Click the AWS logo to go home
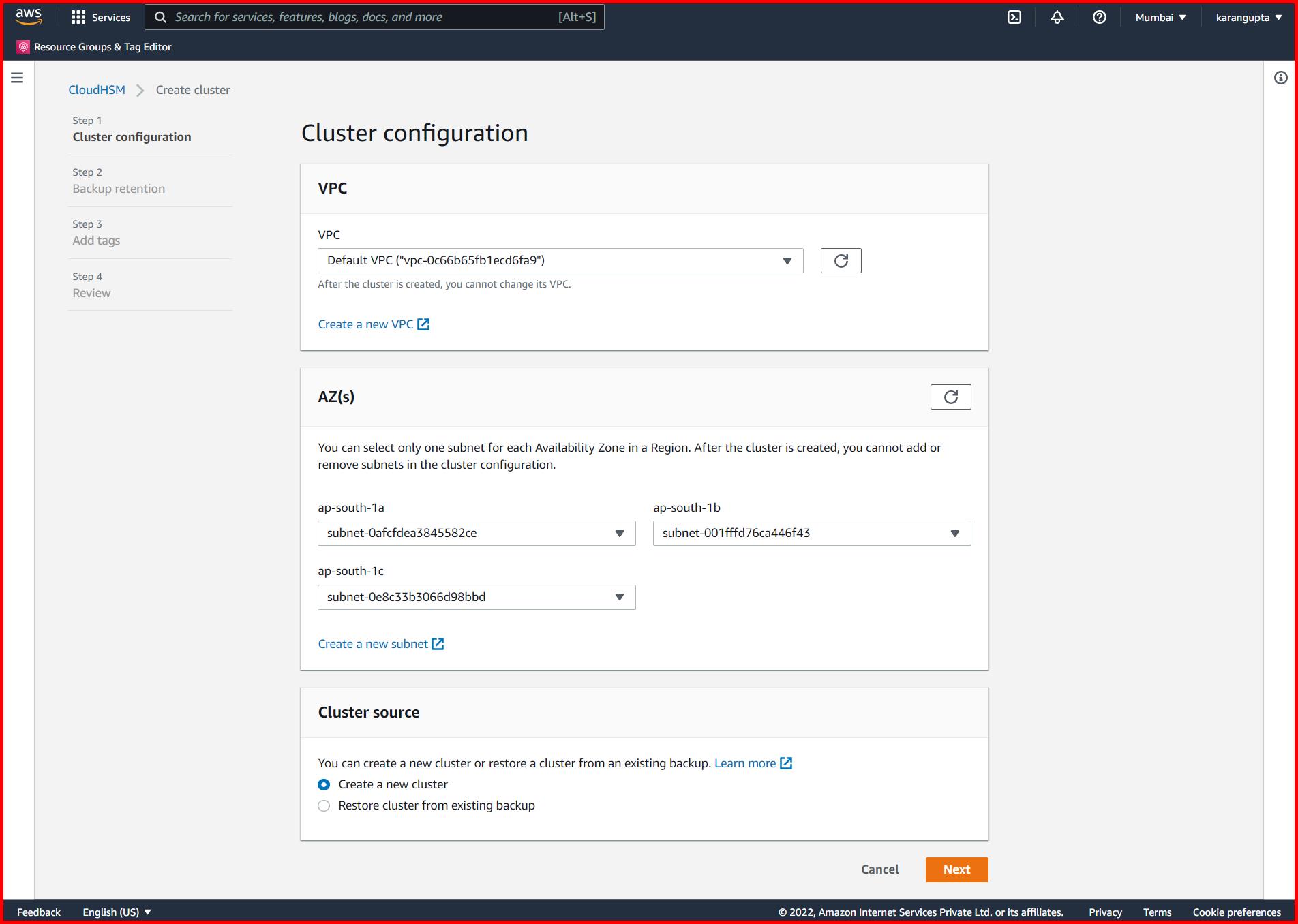Viewport: 1298px width, 924px height. pyautogui.click(x=27, y=17)
